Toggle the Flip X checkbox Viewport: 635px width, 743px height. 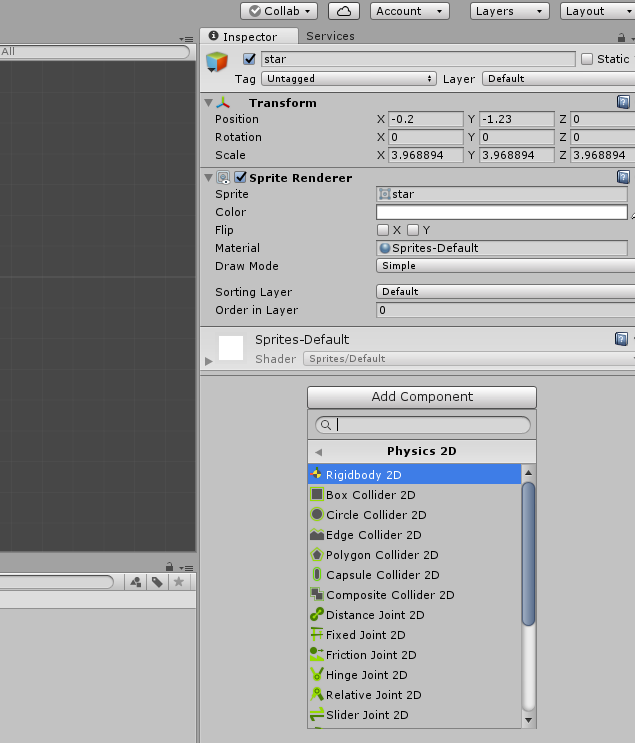click(x=383, y=230)
